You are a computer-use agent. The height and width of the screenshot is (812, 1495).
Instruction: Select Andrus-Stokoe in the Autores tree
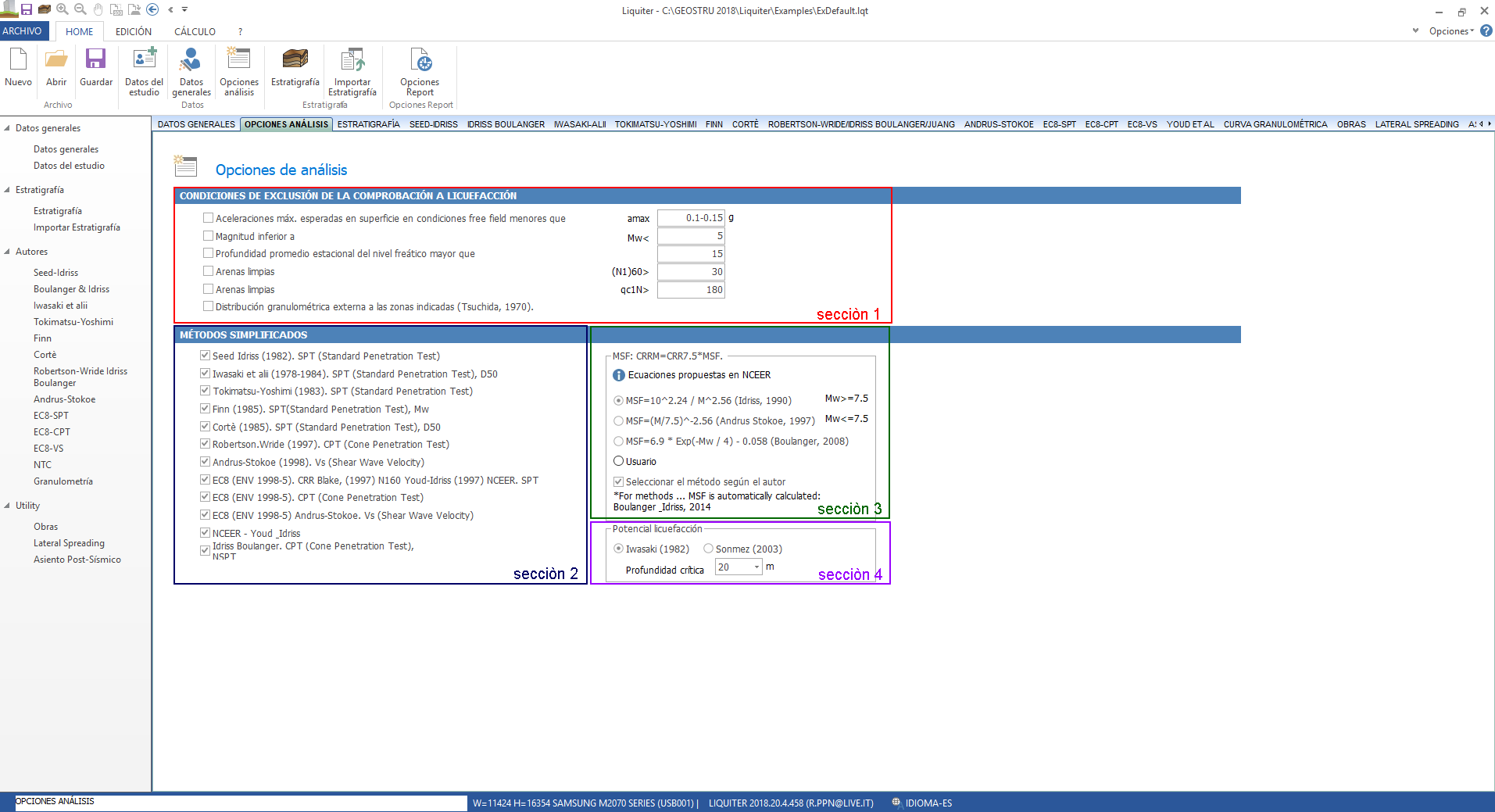(64, 399)
